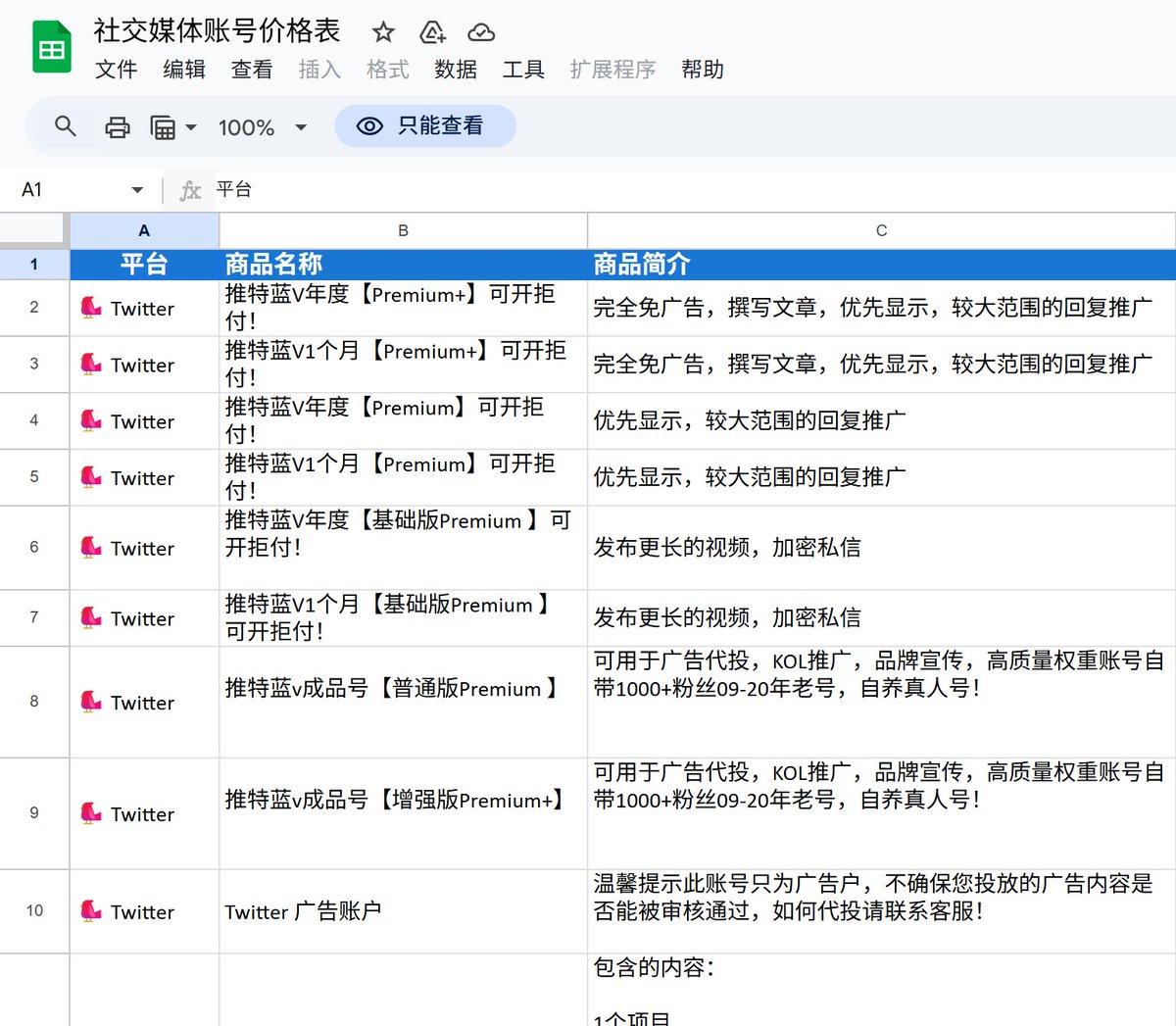1176x1026 pixels.
Task: Click the print icon
Action: click(x=118, y=126)
